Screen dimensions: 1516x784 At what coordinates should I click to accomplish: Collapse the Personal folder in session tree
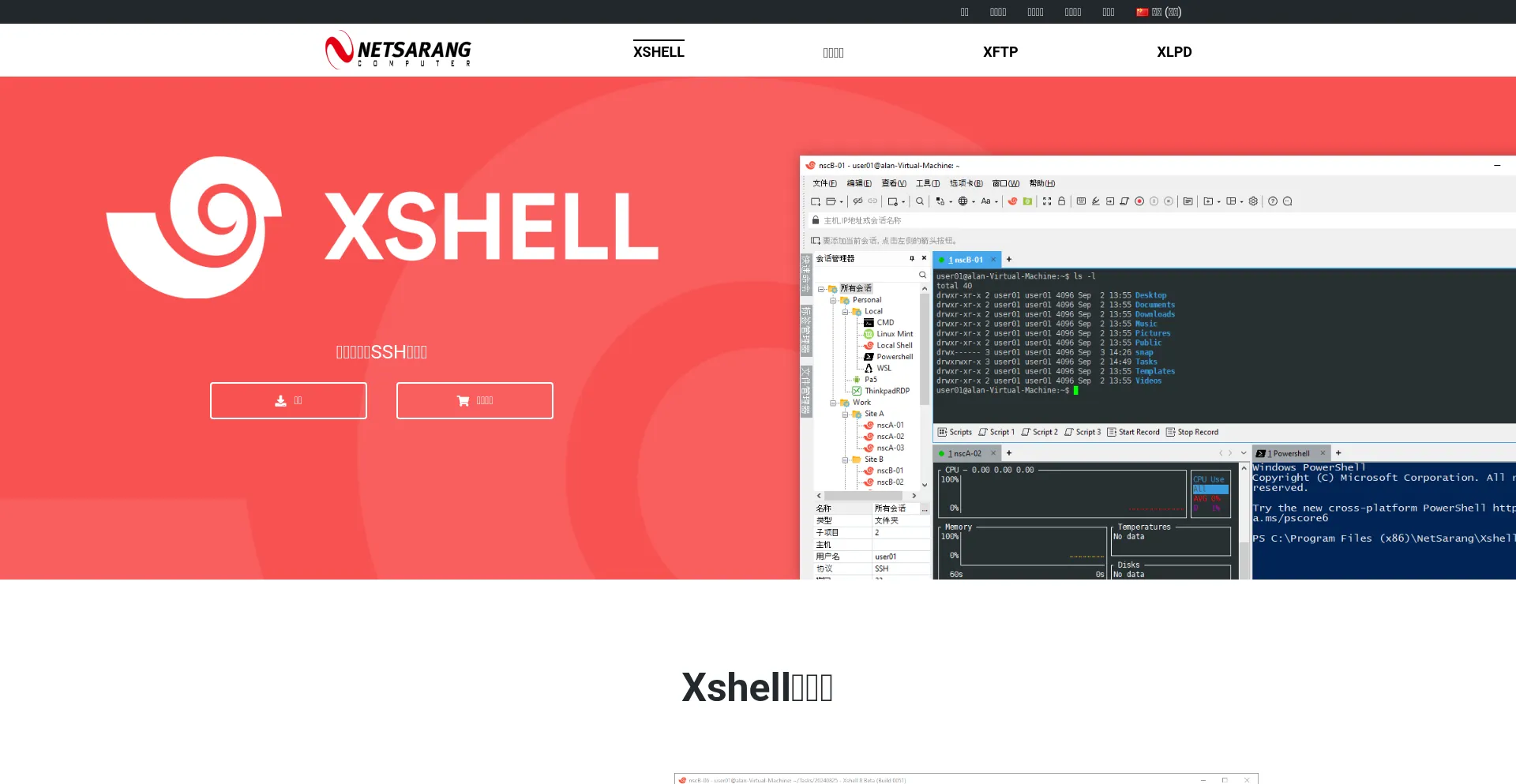click(833, 301)
